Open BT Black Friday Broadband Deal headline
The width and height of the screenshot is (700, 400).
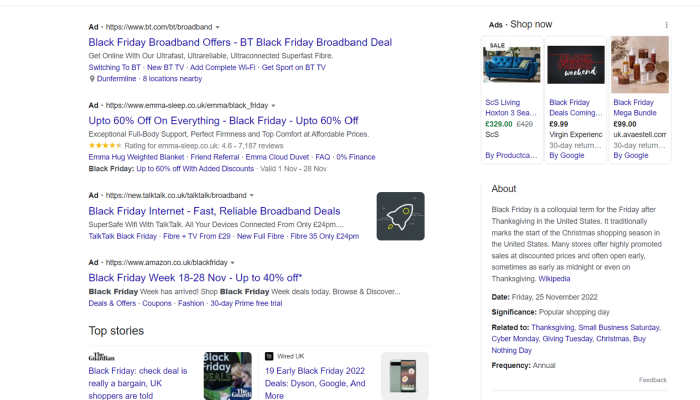point(240,42)
